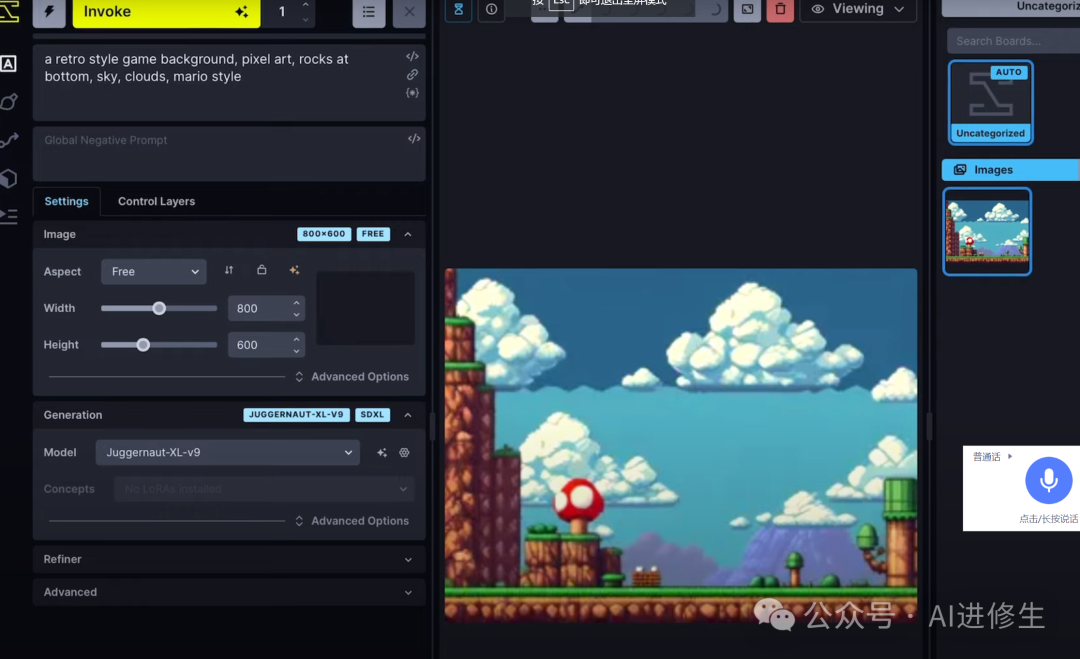Image resolution: width=1080 pixels, height=659 pixels.
Task: Switch to the Control Layers tab
Action: pos(156,201)
